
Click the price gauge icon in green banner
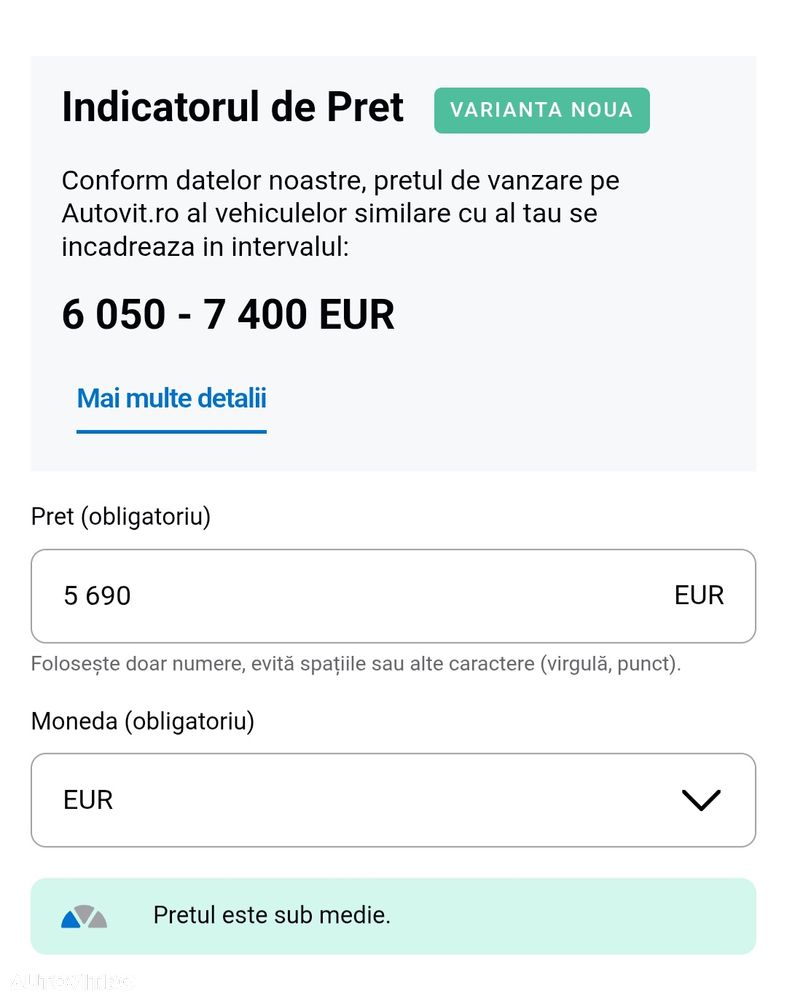point(84,916)
